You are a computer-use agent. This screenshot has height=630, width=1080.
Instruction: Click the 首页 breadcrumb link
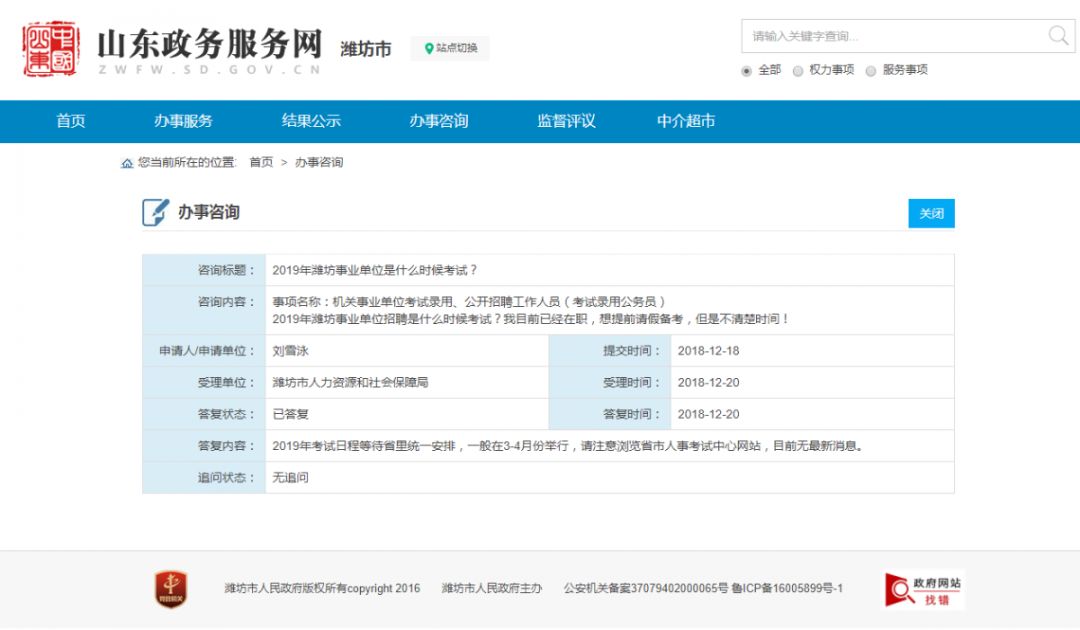pyautogui.click(x=261, y=162)
